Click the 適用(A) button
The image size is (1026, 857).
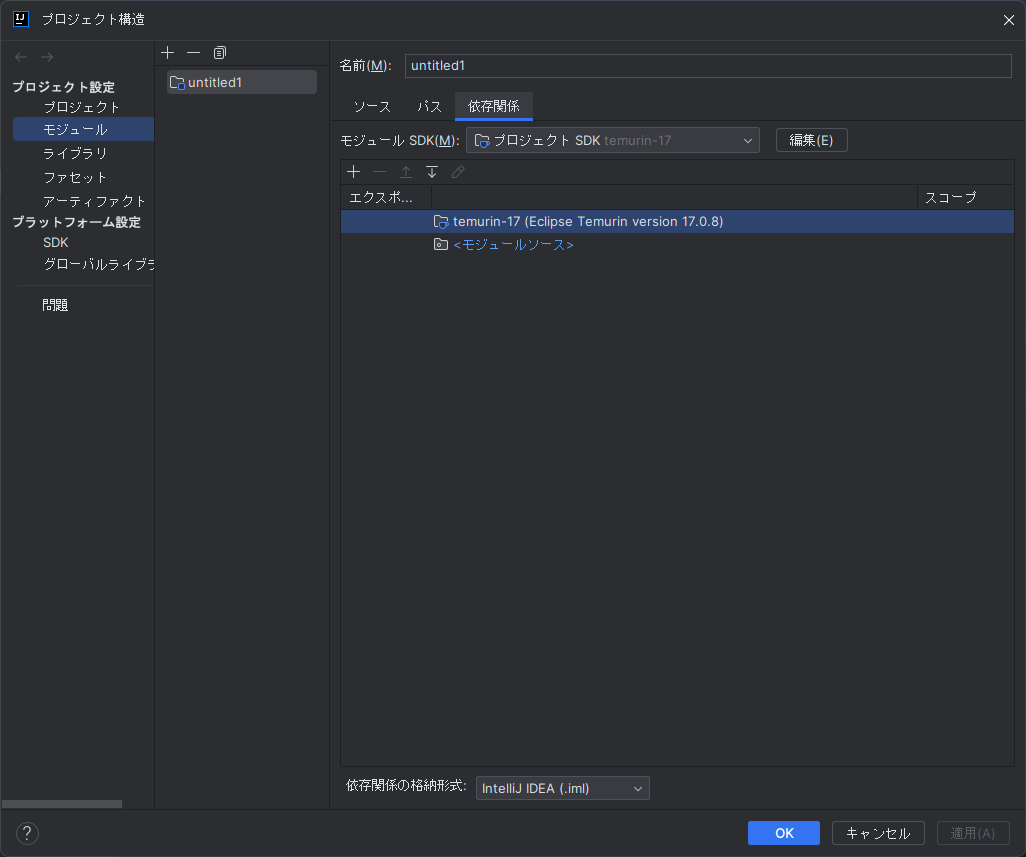pyautogui.click(x=973, y=833)
